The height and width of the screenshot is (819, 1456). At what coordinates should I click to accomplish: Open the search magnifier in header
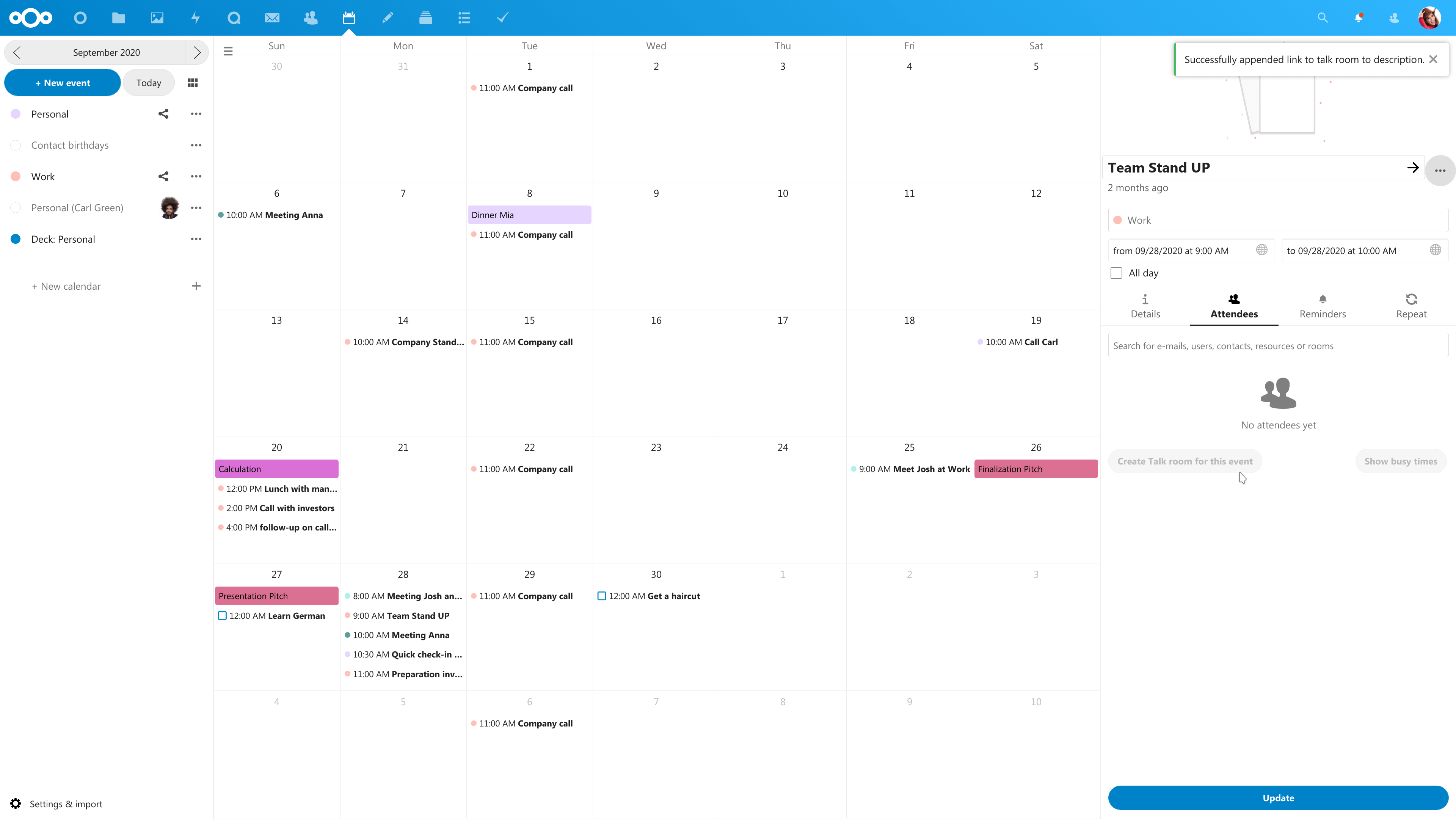tap(1323, 17)
